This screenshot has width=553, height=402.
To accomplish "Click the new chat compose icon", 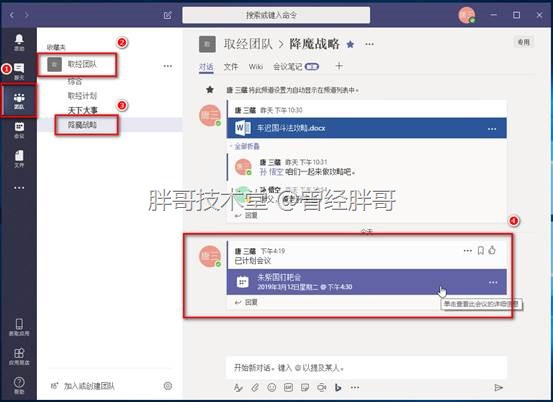I will [x=168, y=15].
